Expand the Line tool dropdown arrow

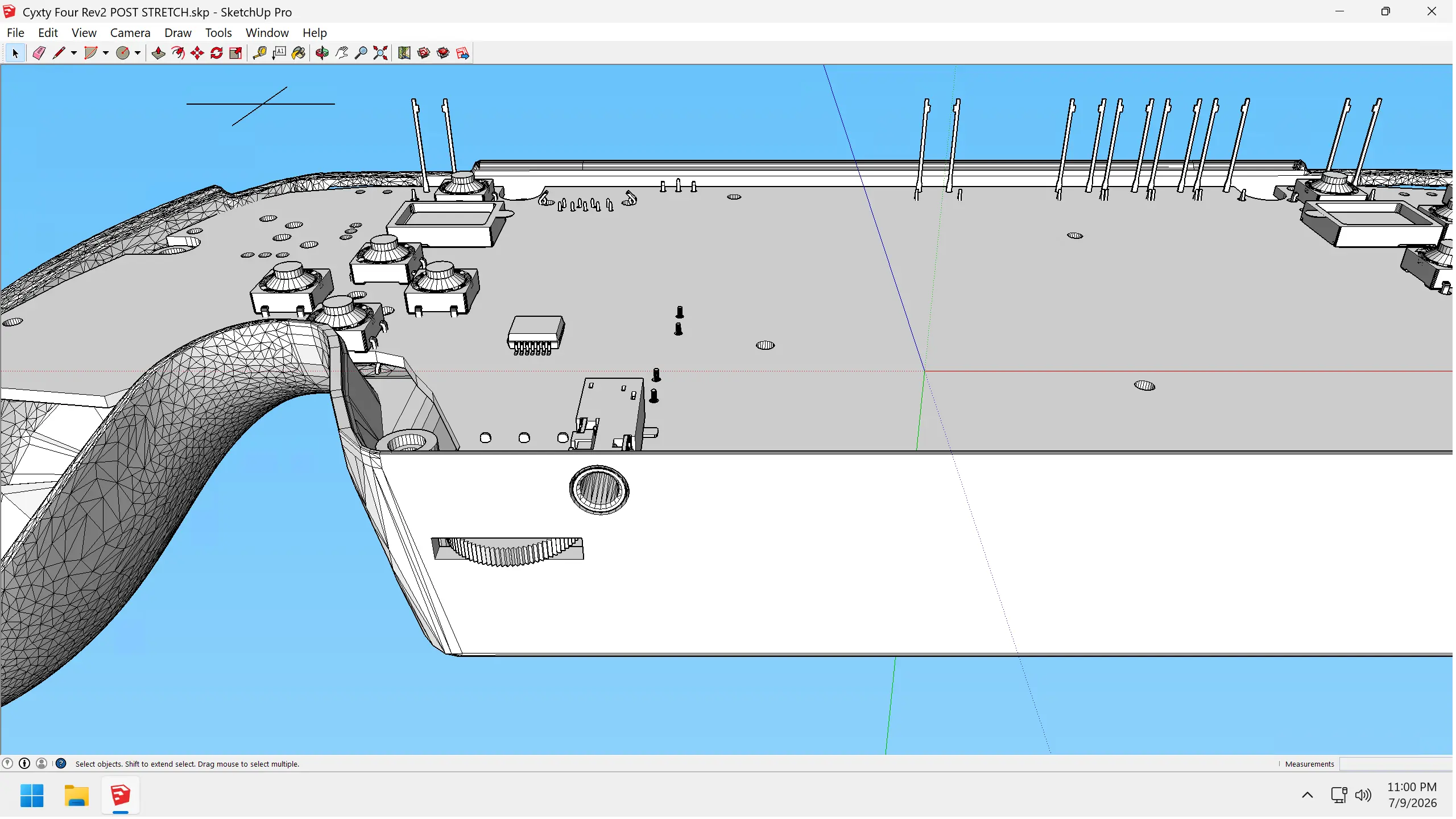74,53
